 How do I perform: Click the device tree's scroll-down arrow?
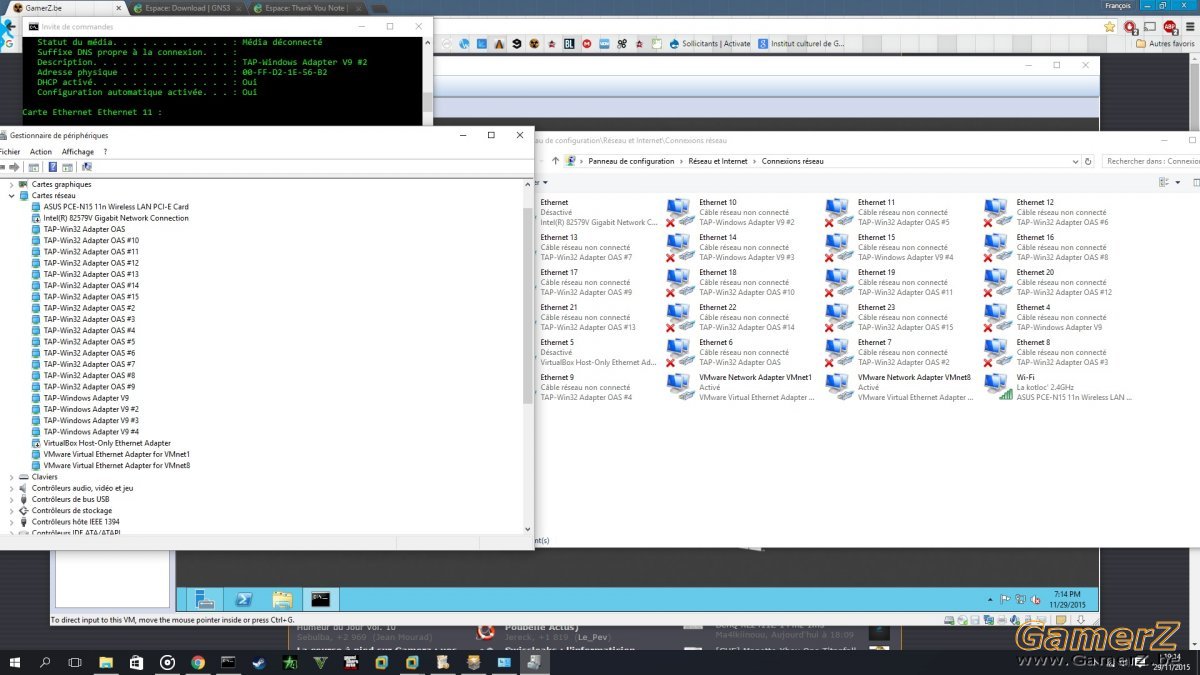tap(528, 528)
